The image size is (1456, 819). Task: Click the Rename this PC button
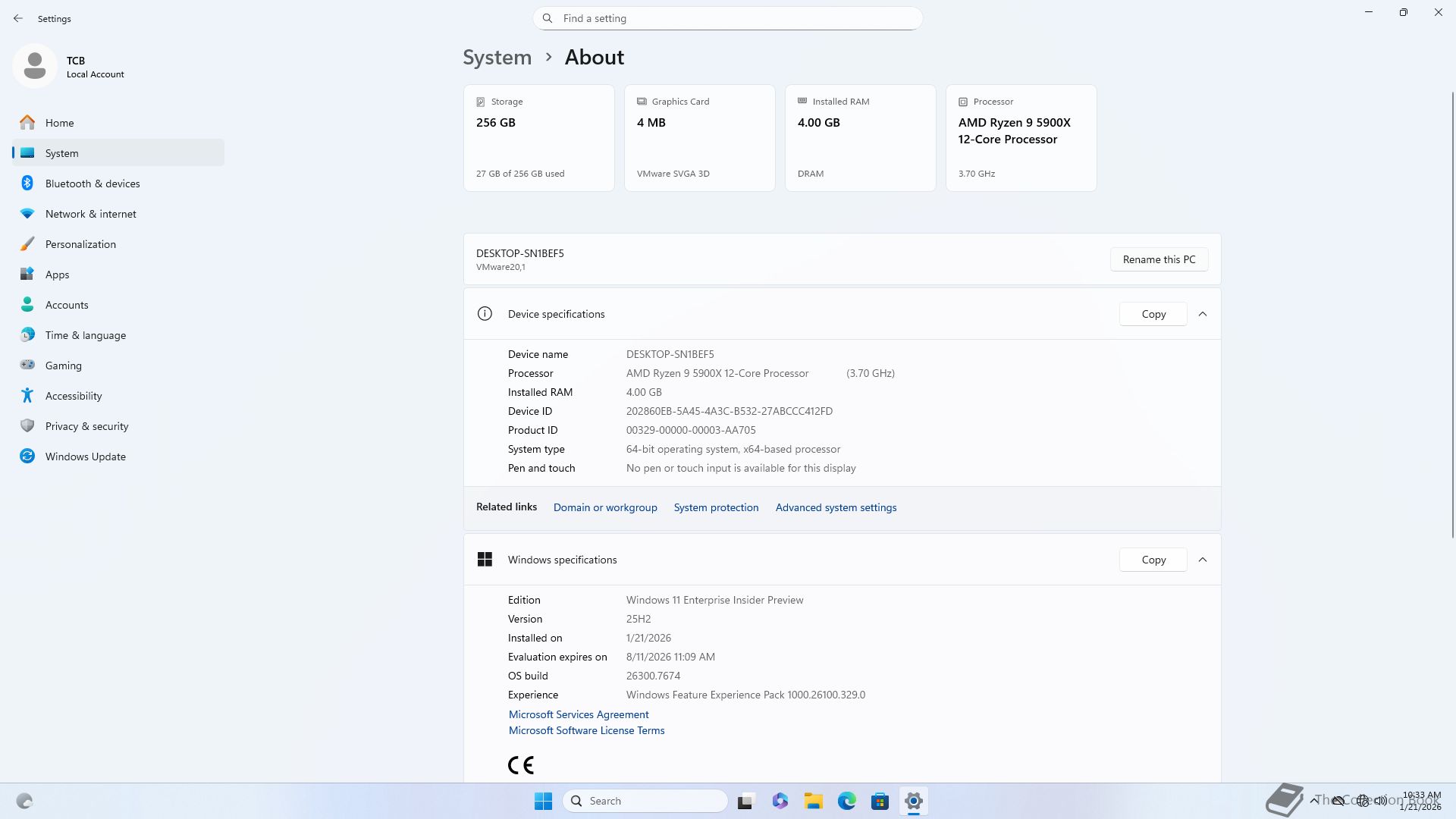(1159, 259)
